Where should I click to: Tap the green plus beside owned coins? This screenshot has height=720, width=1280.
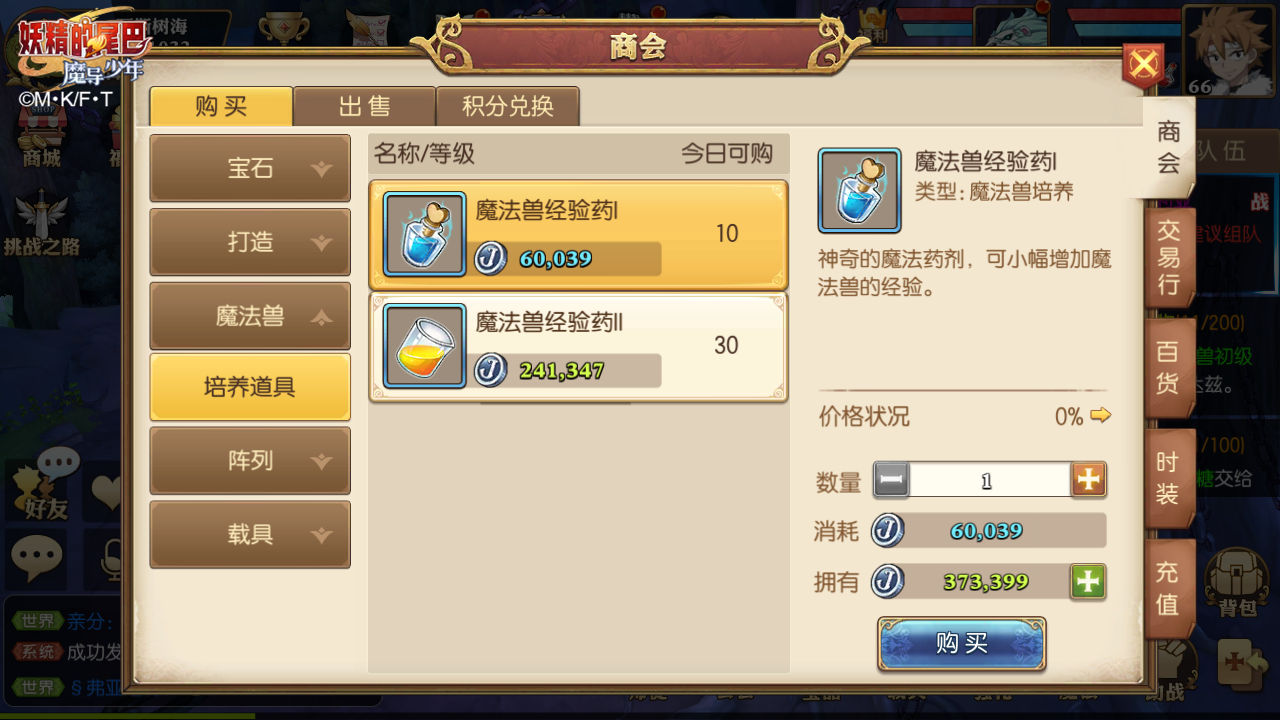coord(1088,581)
